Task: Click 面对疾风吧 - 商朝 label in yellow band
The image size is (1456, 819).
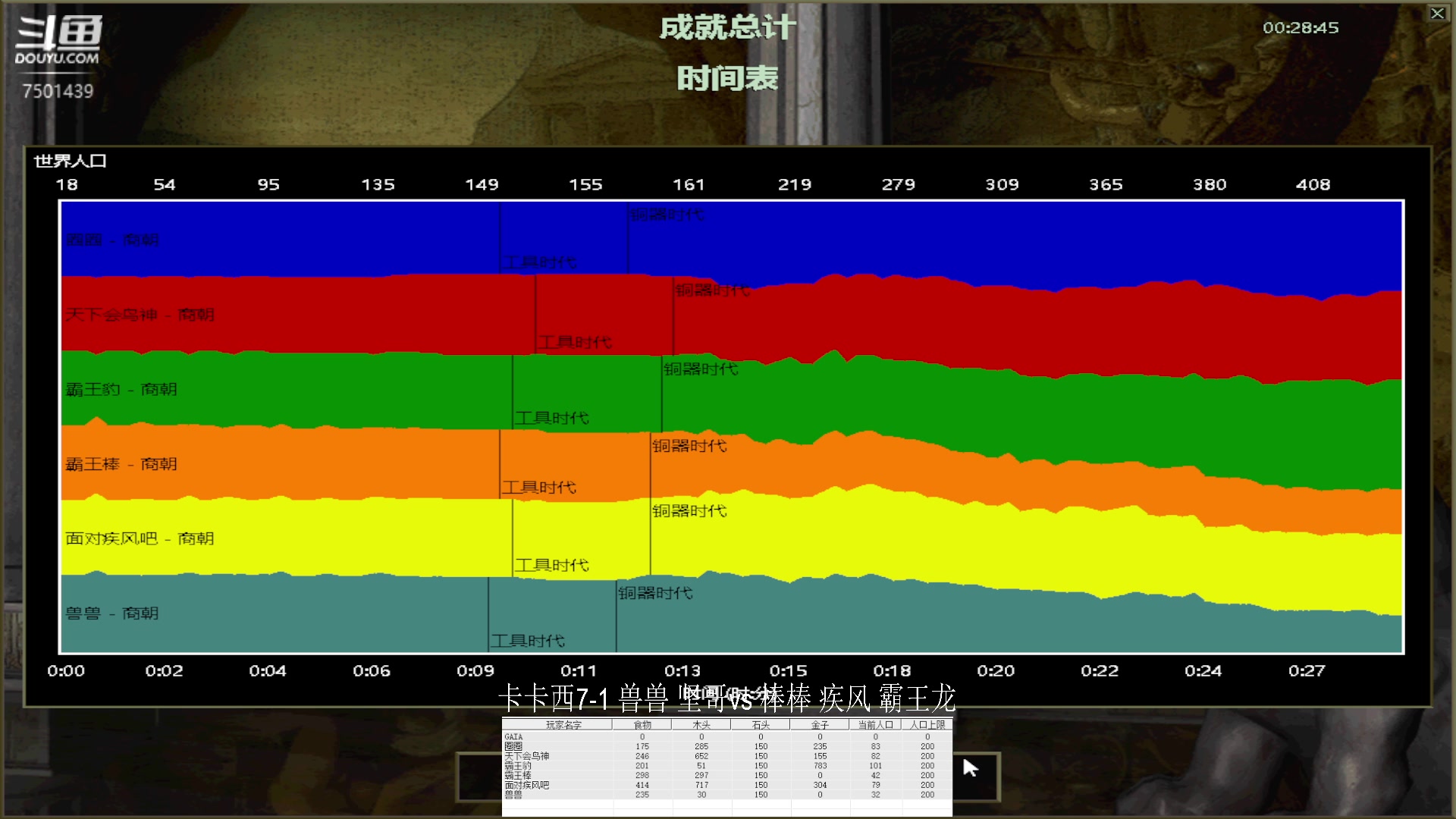Action: [x=140, y=538]
